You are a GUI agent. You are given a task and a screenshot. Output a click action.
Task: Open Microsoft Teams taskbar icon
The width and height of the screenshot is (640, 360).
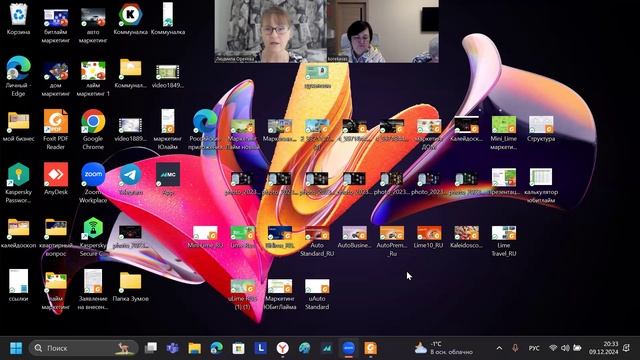pos(173,348)
